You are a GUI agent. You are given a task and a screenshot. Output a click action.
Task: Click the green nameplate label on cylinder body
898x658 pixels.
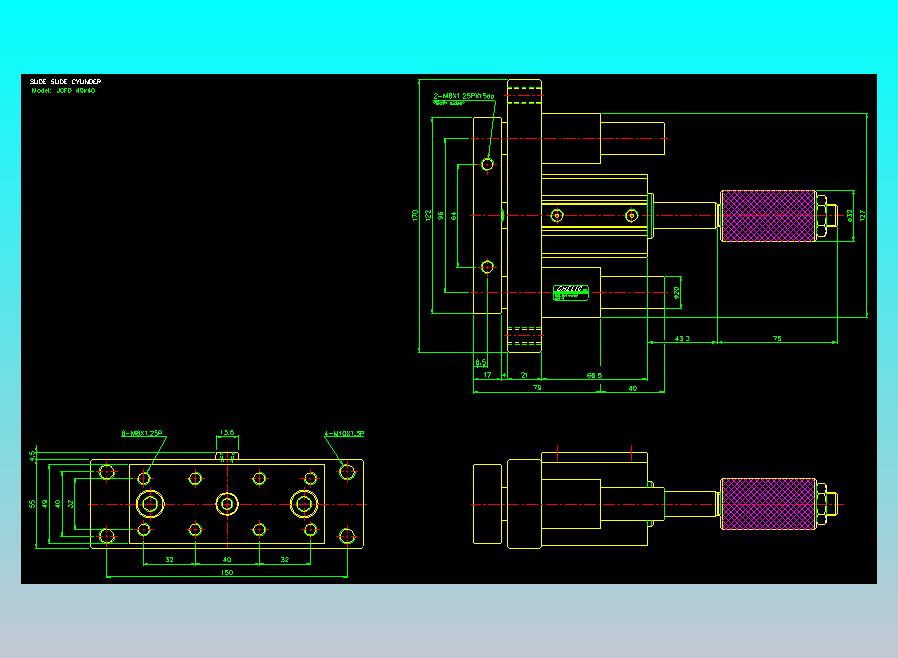[x=570, y=293]
